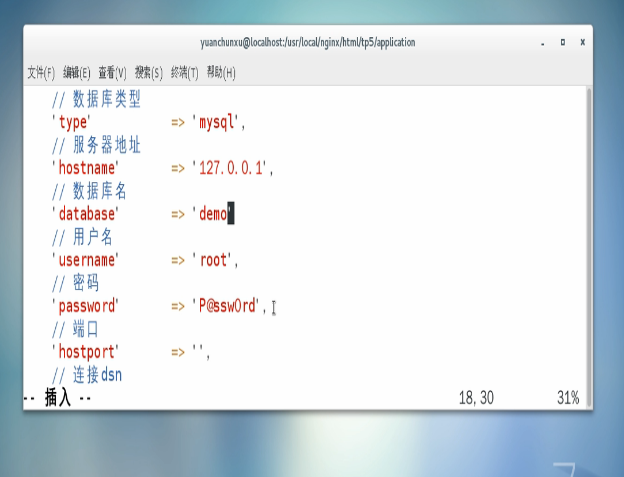Maximize the terminal window
Viewport: 624px width, 477px height.
click(x=563, y=42)
